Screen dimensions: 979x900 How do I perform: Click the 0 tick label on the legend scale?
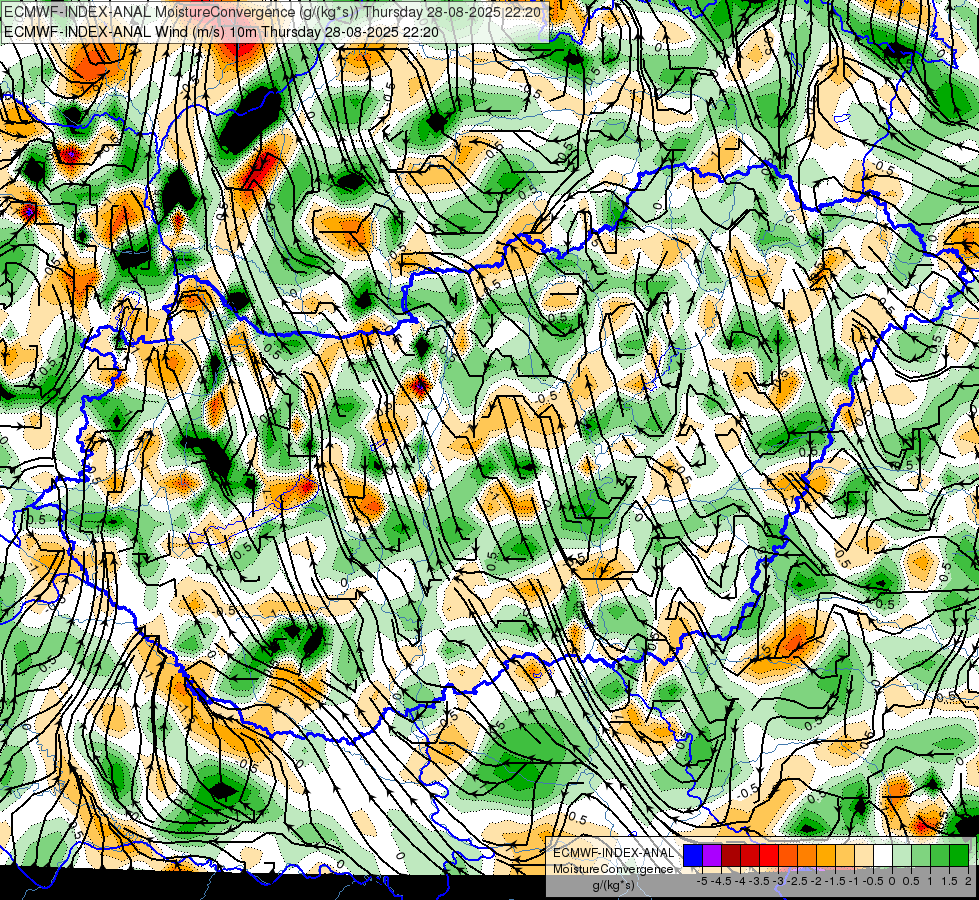pyautogui.click(x=892, y=881)
